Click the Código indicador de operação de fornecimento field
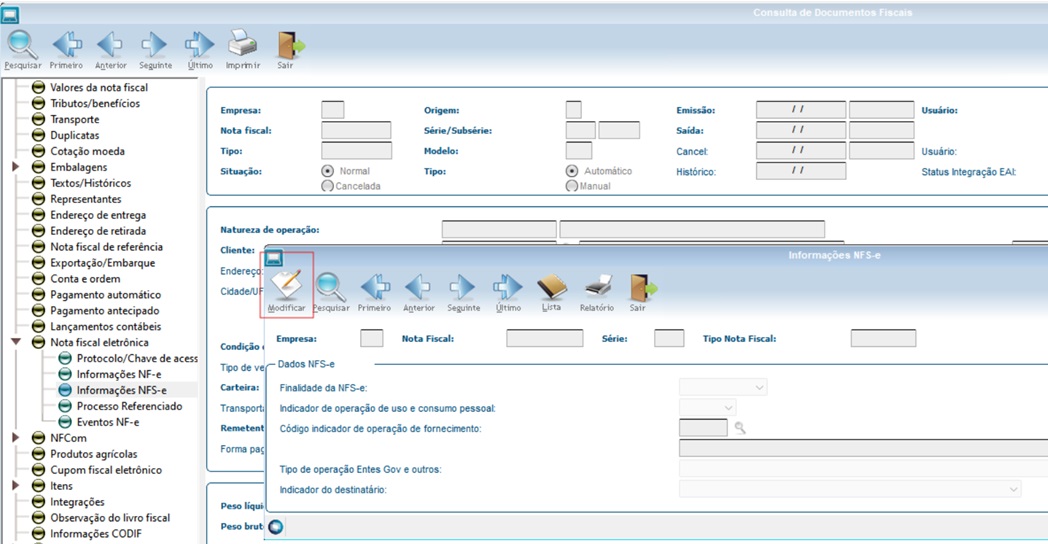The image size is (1048, 544). click(x=703, y=428)
